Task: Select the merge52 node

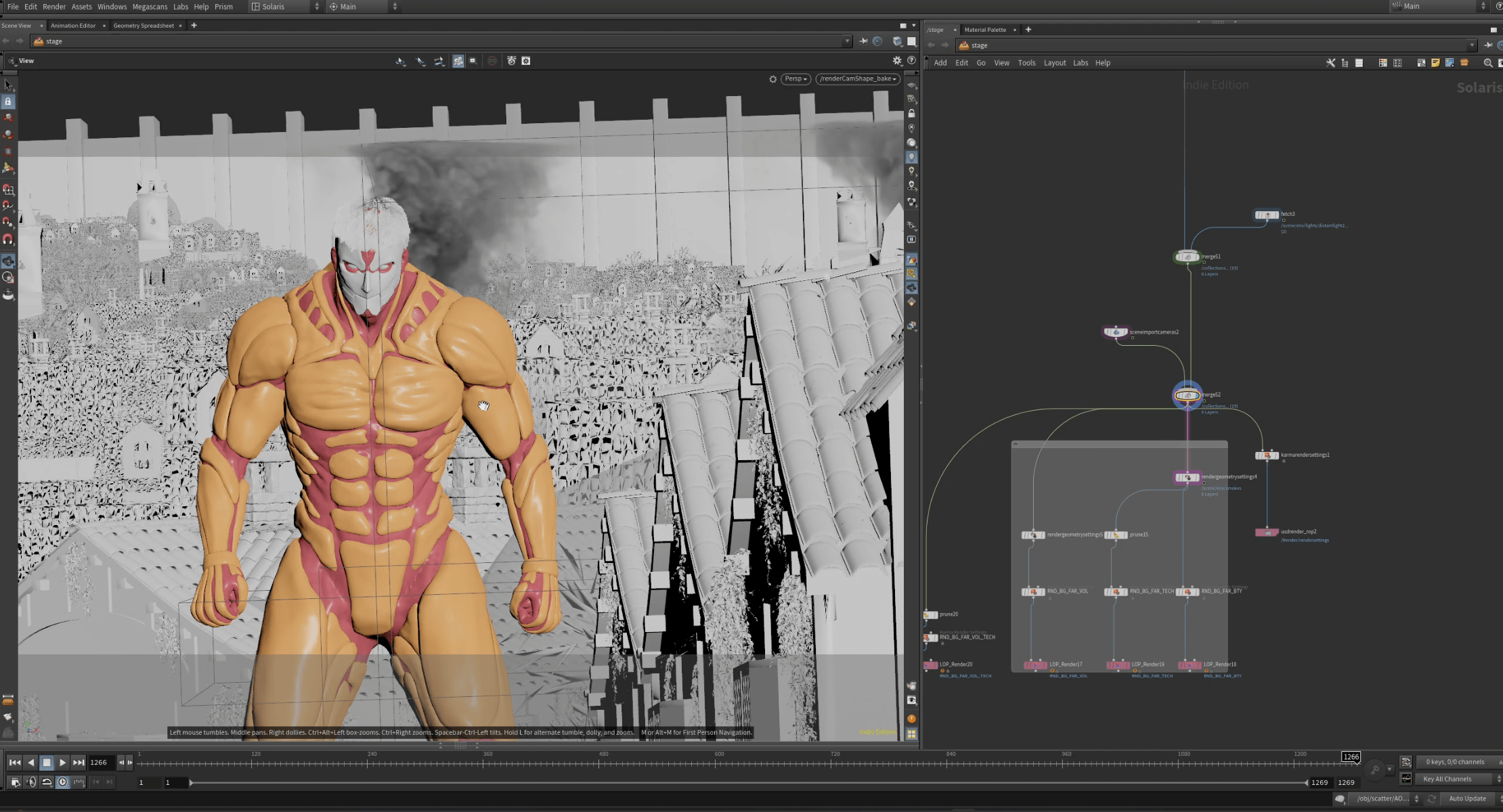Action: [x=1187, y=395]
